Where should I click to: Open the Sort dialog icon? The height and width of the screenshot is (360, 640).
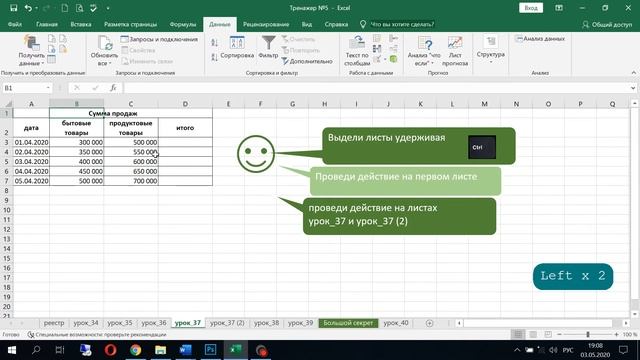(237, 42)
